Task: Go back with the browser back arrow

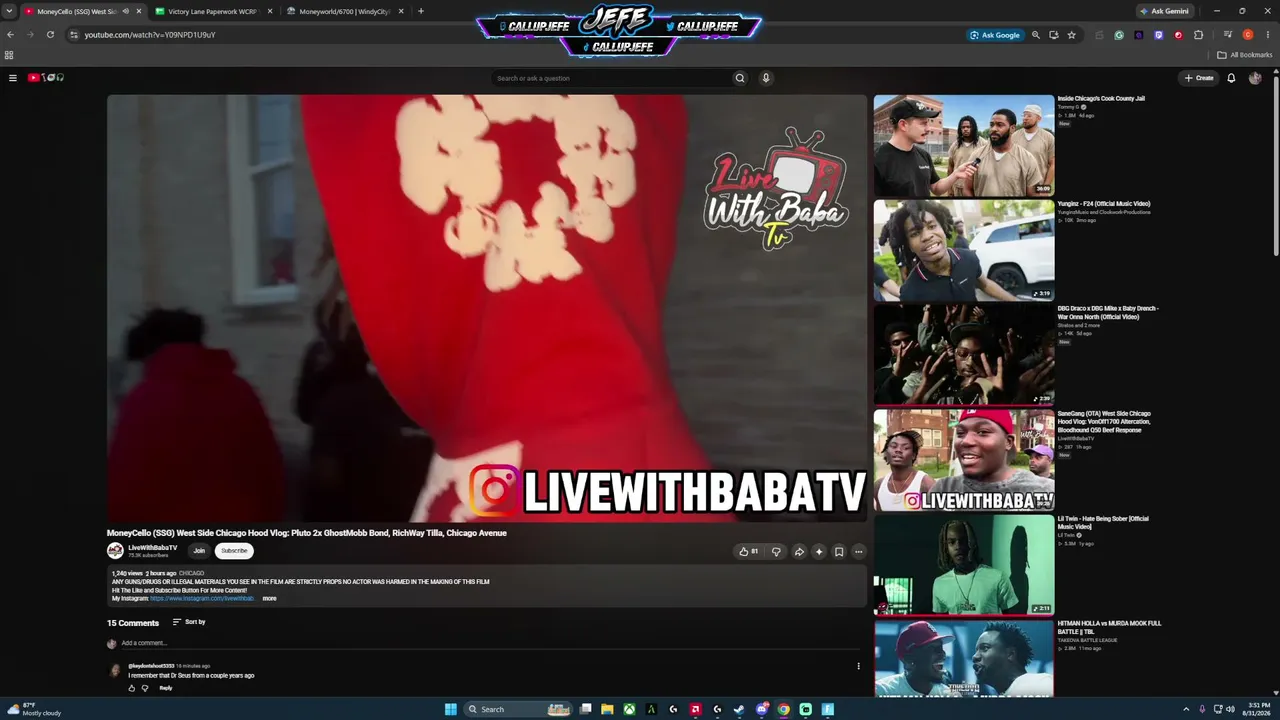Action: tap(10, 35)
